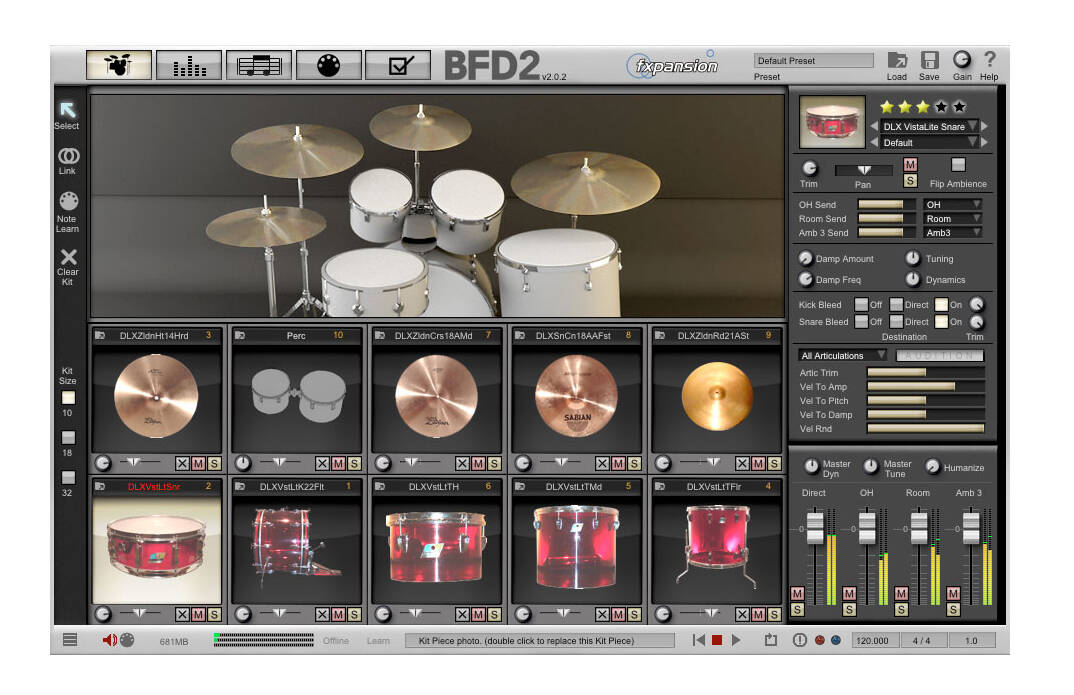Open the Kit page drum icon tab

point(118,66)
